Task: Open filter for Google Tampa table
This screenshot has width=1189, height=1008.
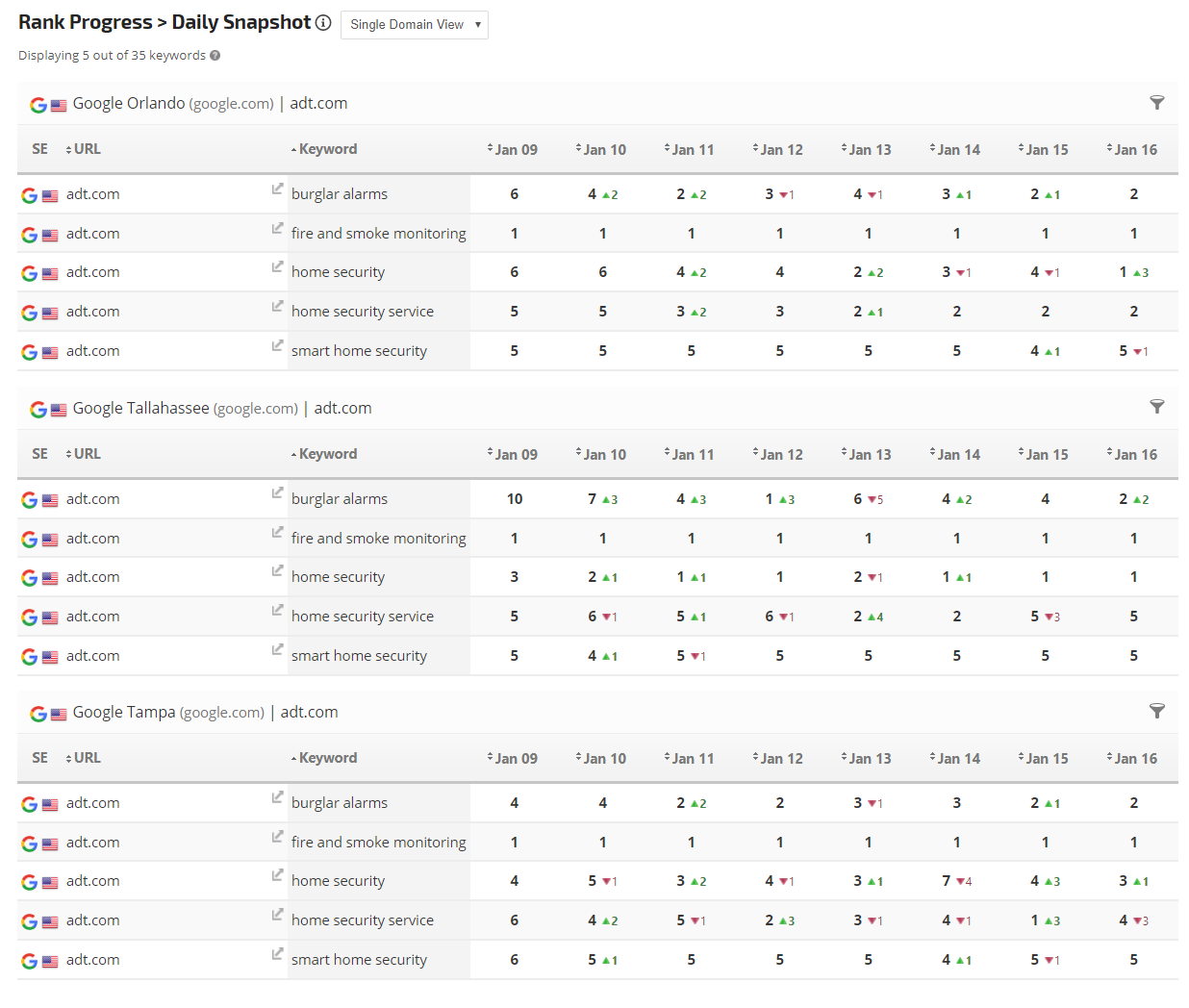Action: click(1157, 711)
